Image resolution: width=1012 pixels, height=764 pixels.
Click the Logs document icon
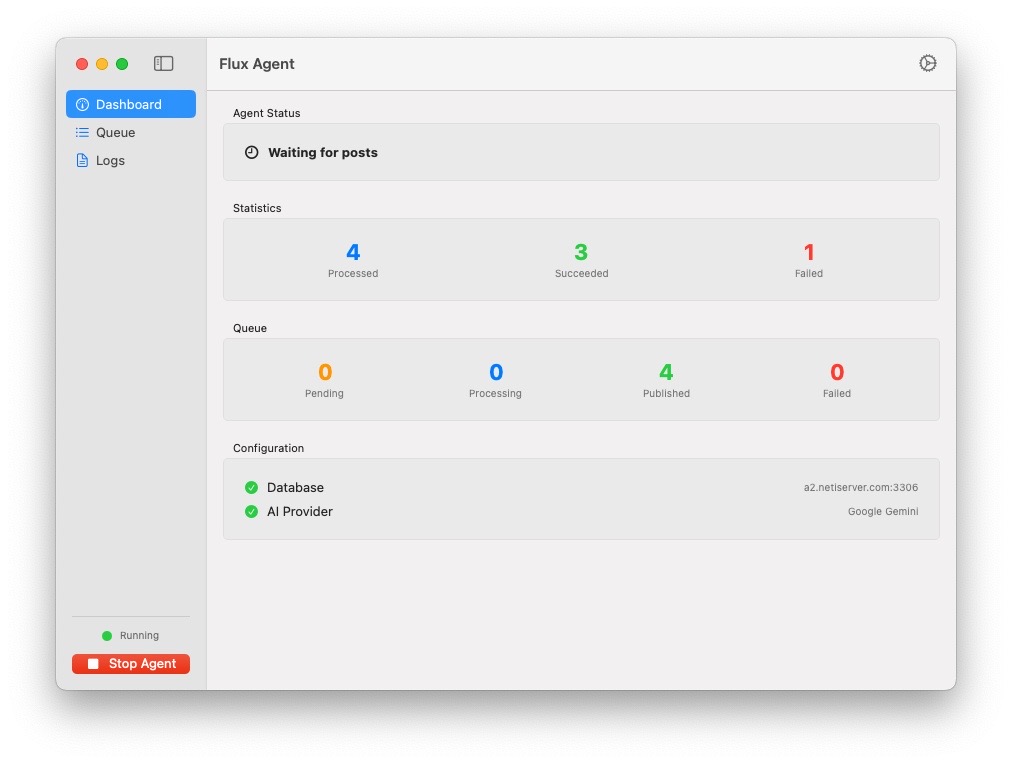click(x=82, y=160)
